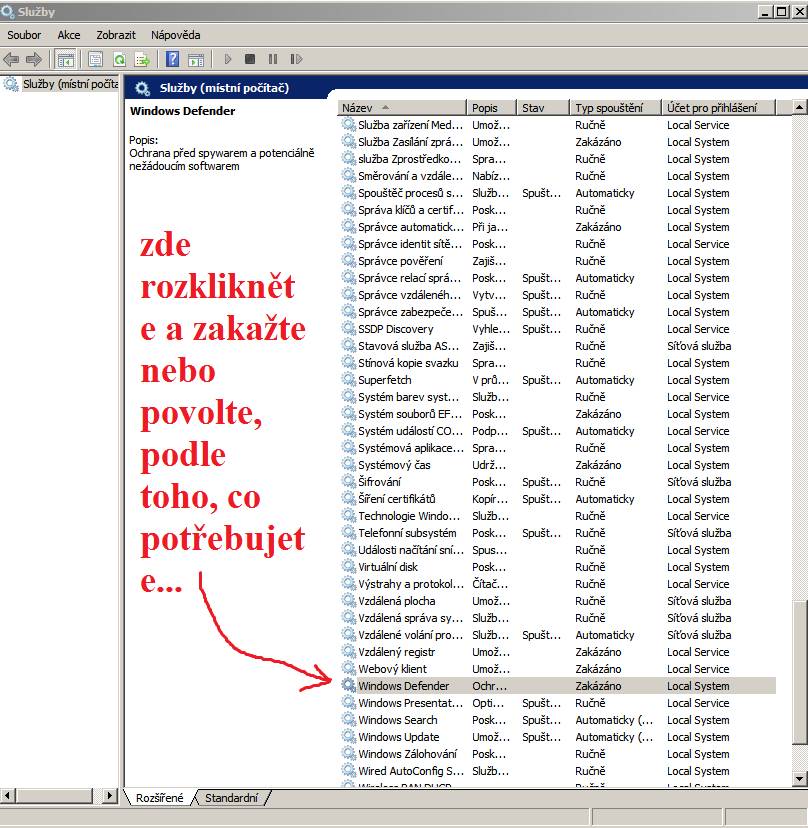Viewport: 808px width, 828px height.
Task: Select the Wired AutoConfig S… service name
Action: pos(411,770)
